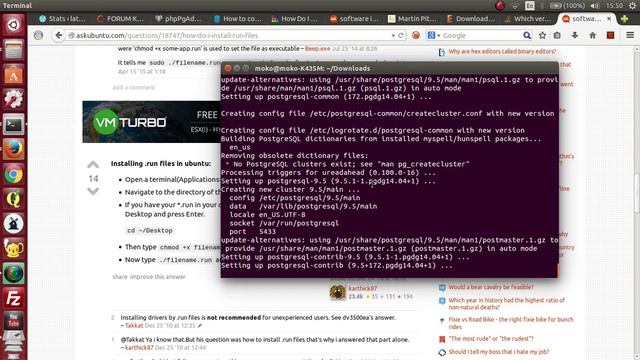Viewport: 640px width, 360px height.
Task: Click the search magnifier in the Google box
Action: (x=527, y=36)
